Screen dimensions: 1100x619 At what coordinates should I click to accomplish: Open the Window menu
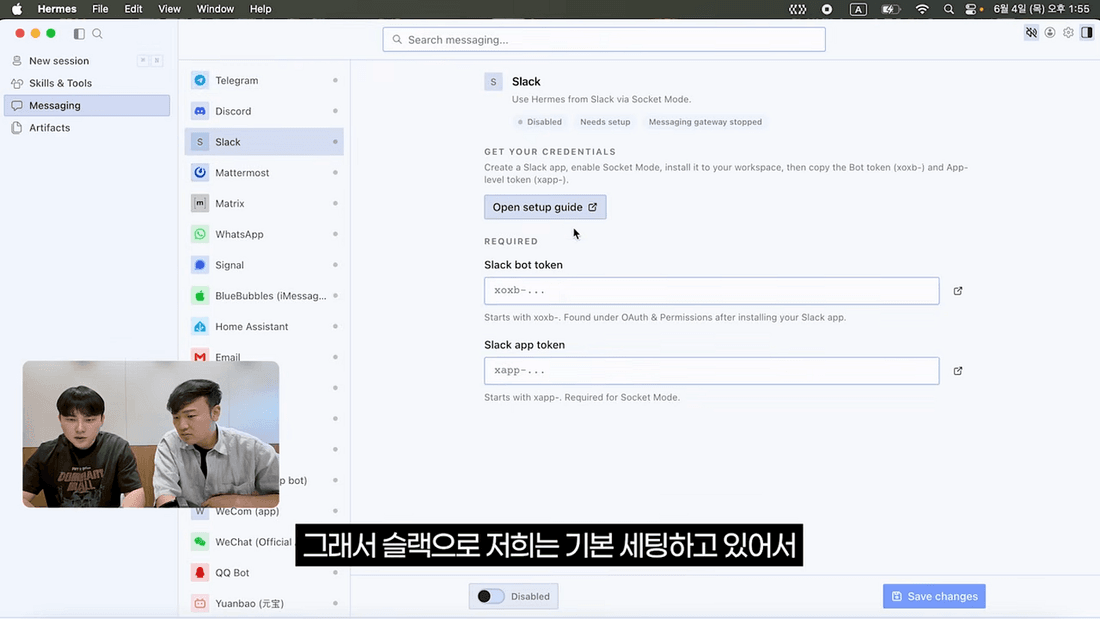point(215,9)
